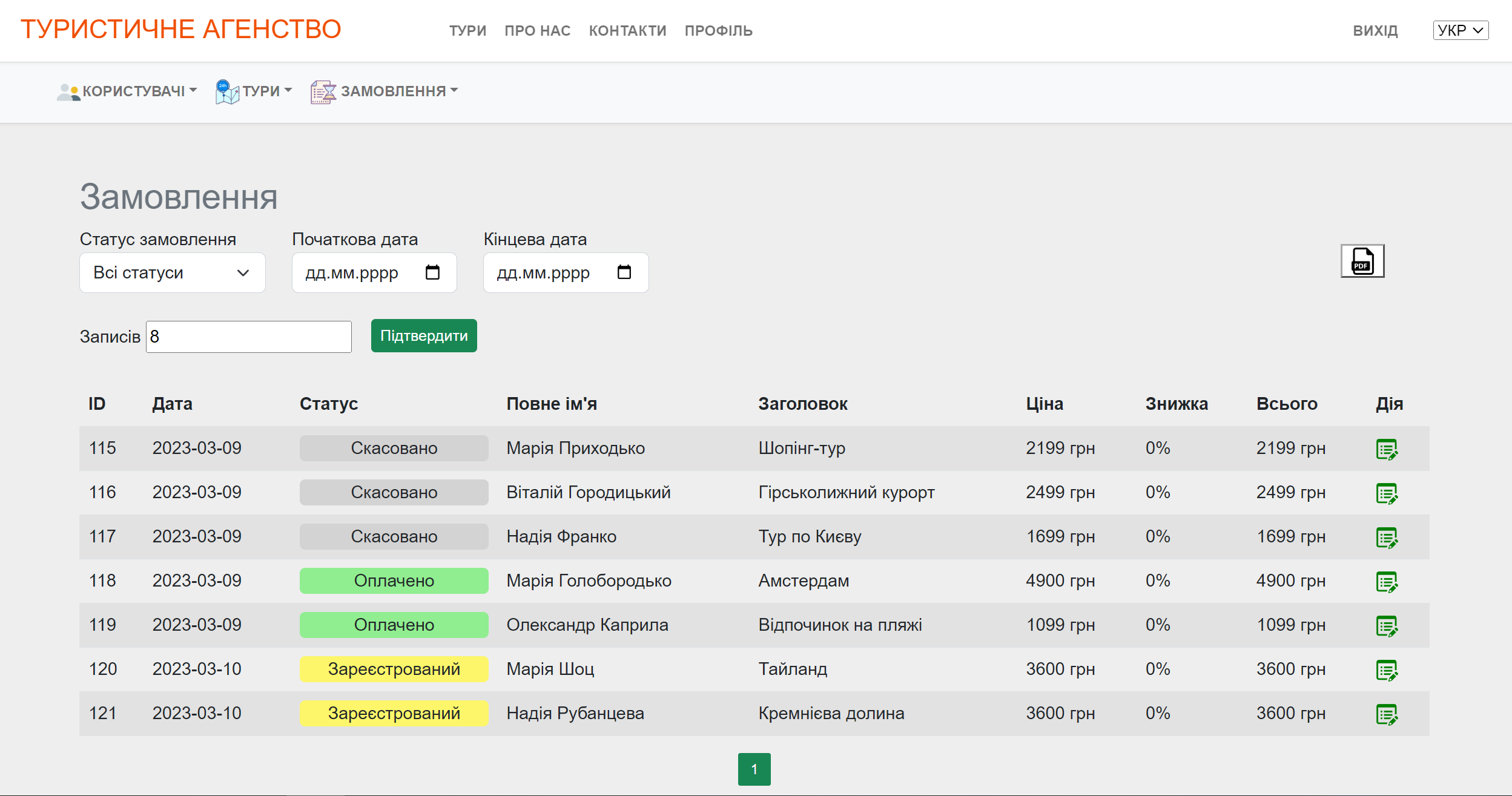Screen dimensions: 1512x796
Task: Go to Тури in top navigation
Action: click(x=467, y=31)
